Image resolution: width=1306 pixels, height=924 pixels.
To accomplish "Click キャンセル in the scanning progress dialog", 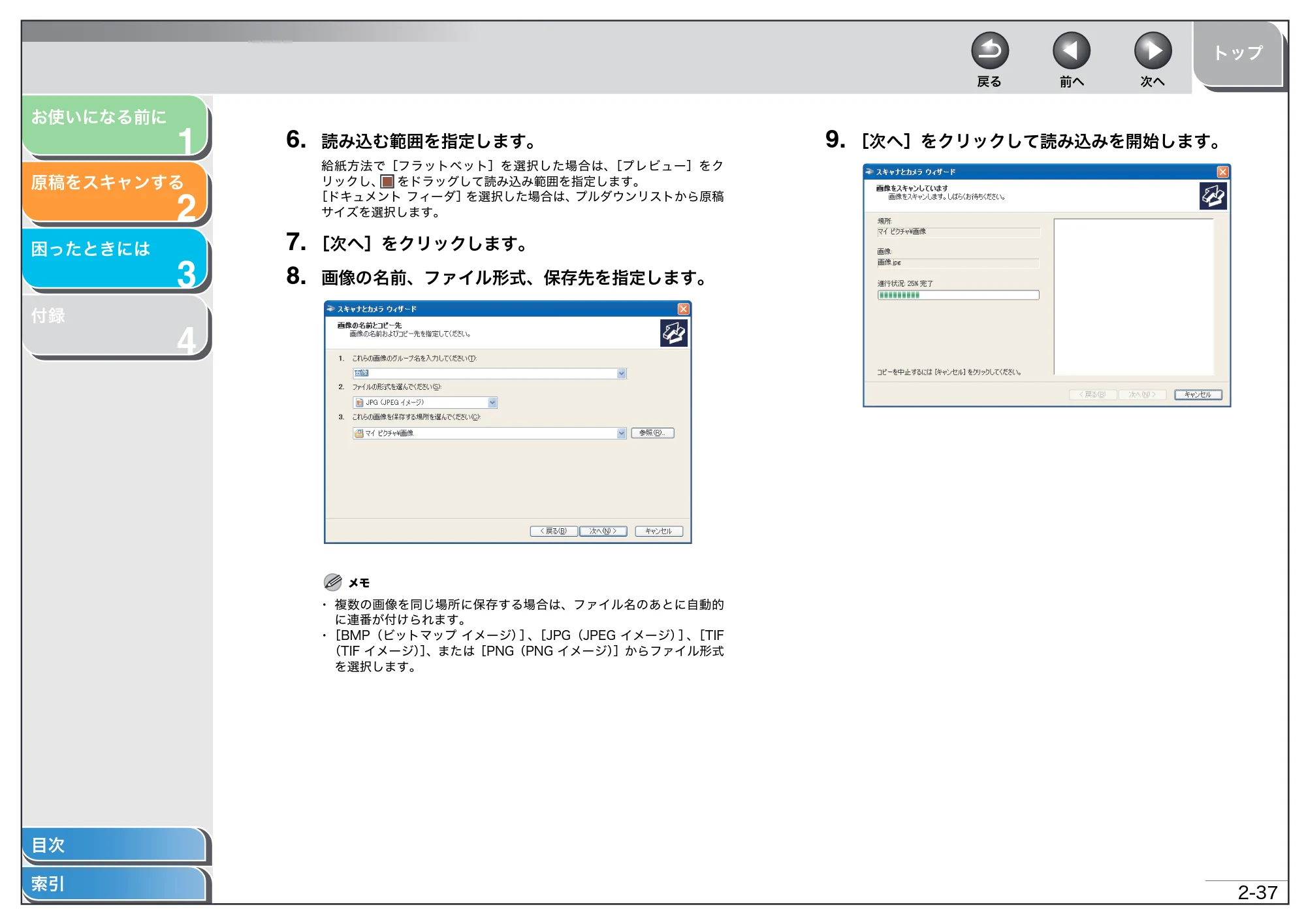I will 1198,394.
